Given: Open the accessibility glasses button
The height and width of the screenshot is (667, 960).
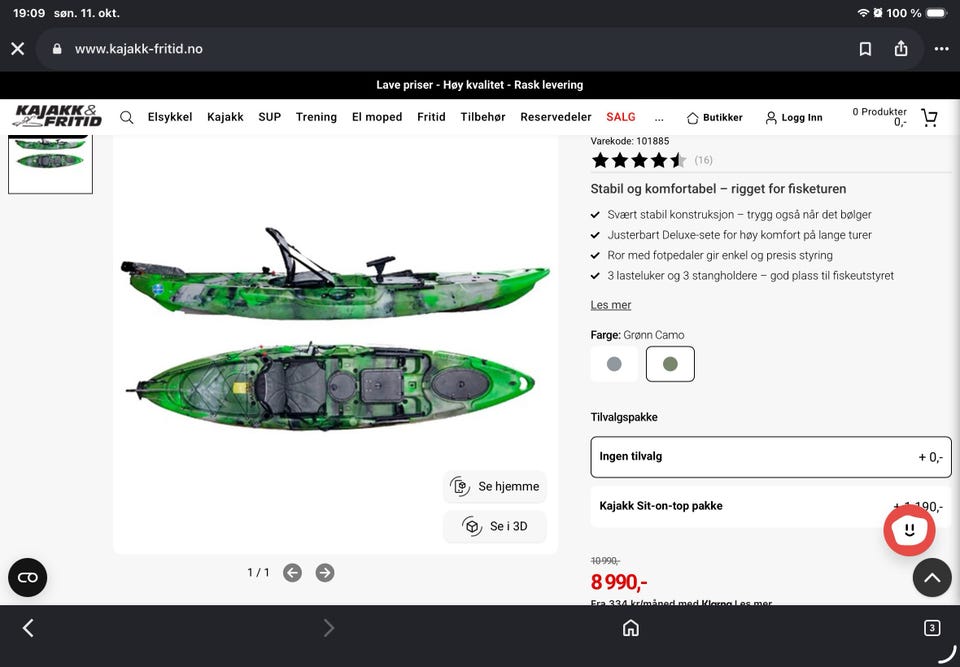Looking at the screenshot, I should click(28, 578).
